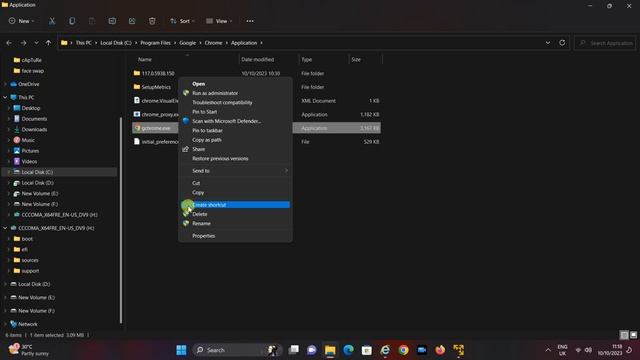Choose Run as administrator
The width and height of the screenshot is (640, 360).
point(235,93)
